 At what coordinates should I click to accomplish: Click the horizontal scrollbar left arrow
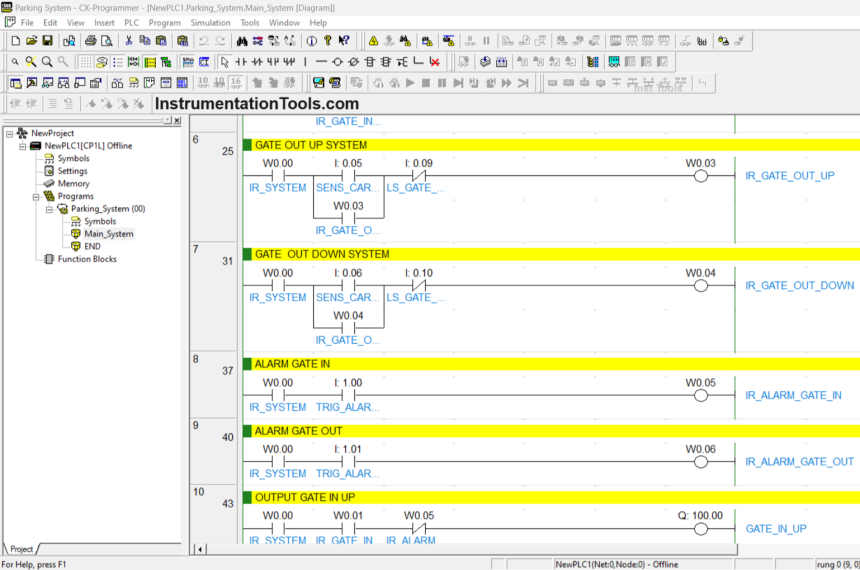point(201,549)
